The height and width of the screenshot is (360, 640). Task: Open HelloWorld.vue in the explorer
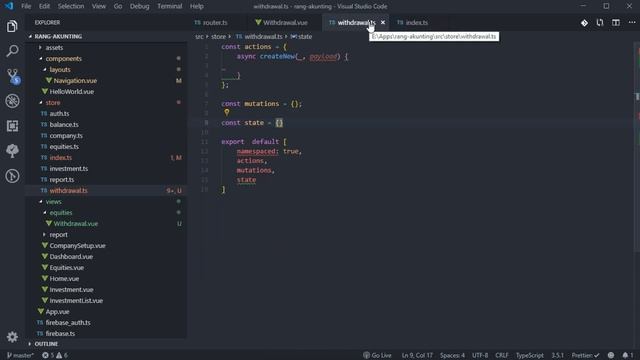pyautogui.click(x=71, y=92)
